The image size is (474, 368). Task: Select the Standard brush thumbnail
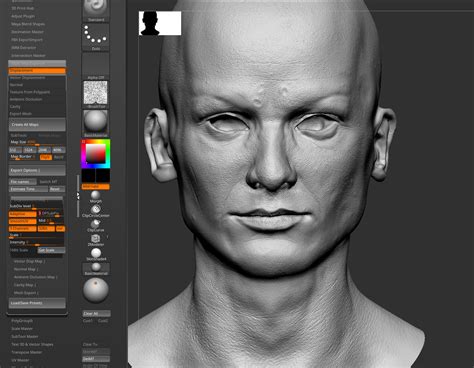[x=96, y=10]
